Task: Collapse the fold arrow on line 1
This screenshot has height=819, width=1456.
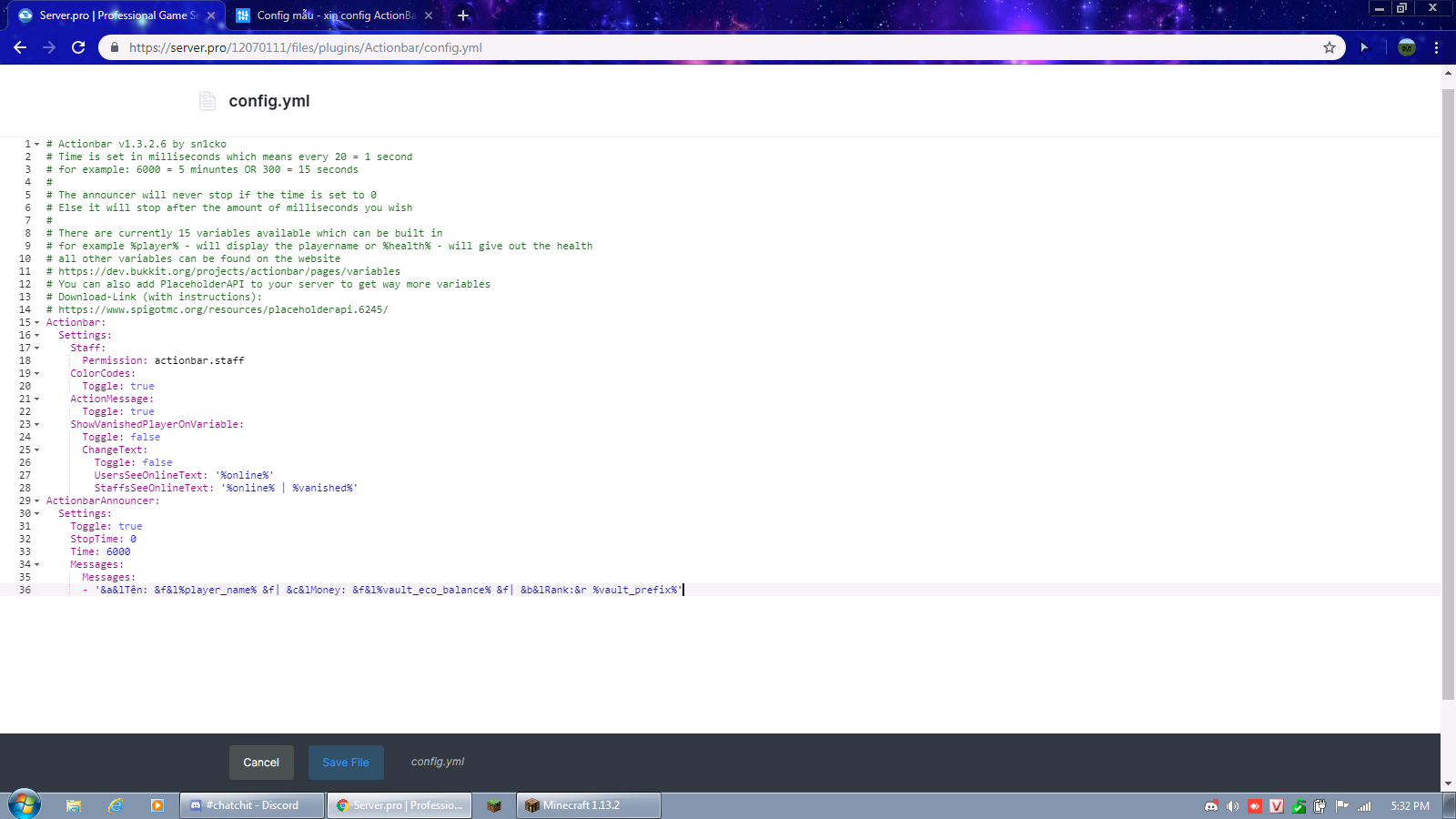Action: (36, 145)
